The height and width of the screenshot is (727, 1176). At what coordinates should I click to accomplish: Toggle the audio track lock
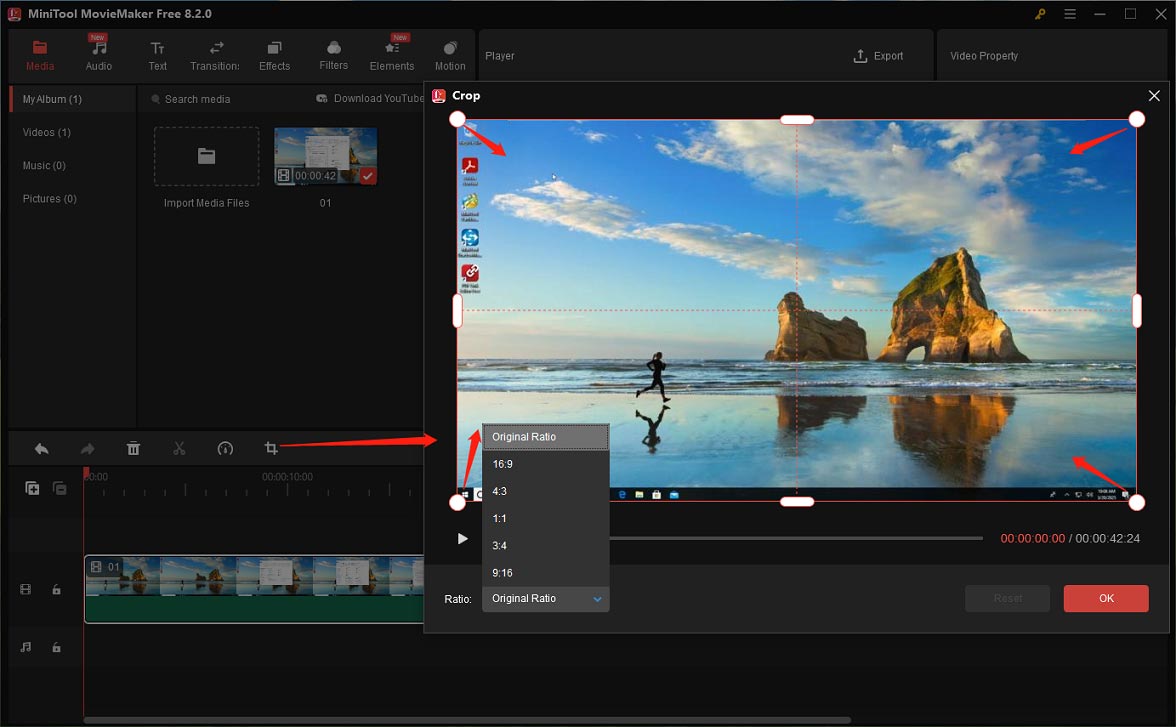56,647
